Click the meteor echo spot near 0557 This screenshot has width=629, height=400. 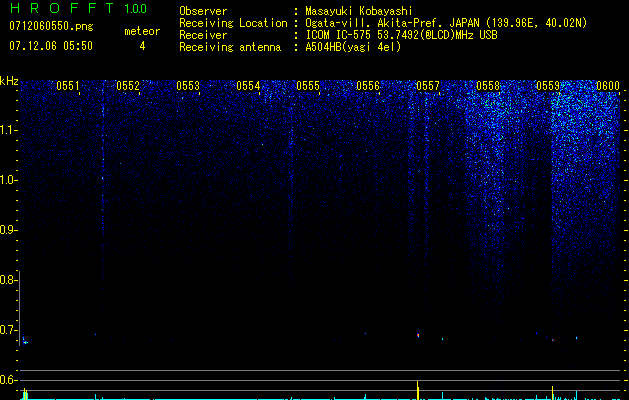point(418,335)
